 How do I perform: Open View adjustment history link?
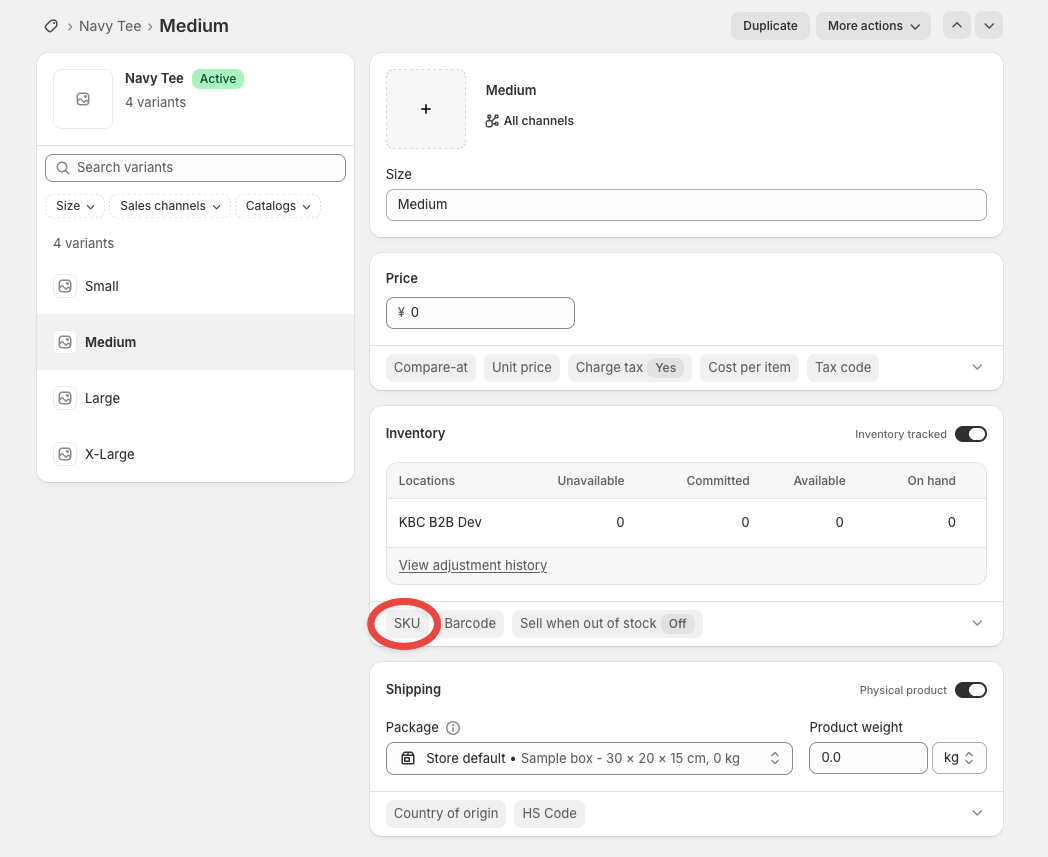[x=473, y=566]
